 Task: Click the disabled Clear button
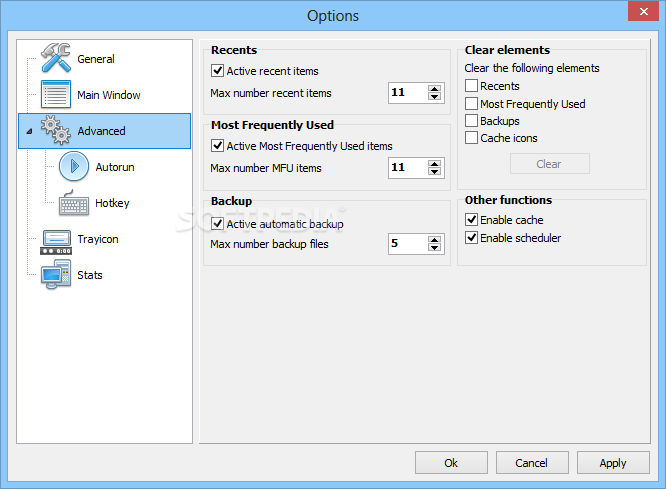550,164
